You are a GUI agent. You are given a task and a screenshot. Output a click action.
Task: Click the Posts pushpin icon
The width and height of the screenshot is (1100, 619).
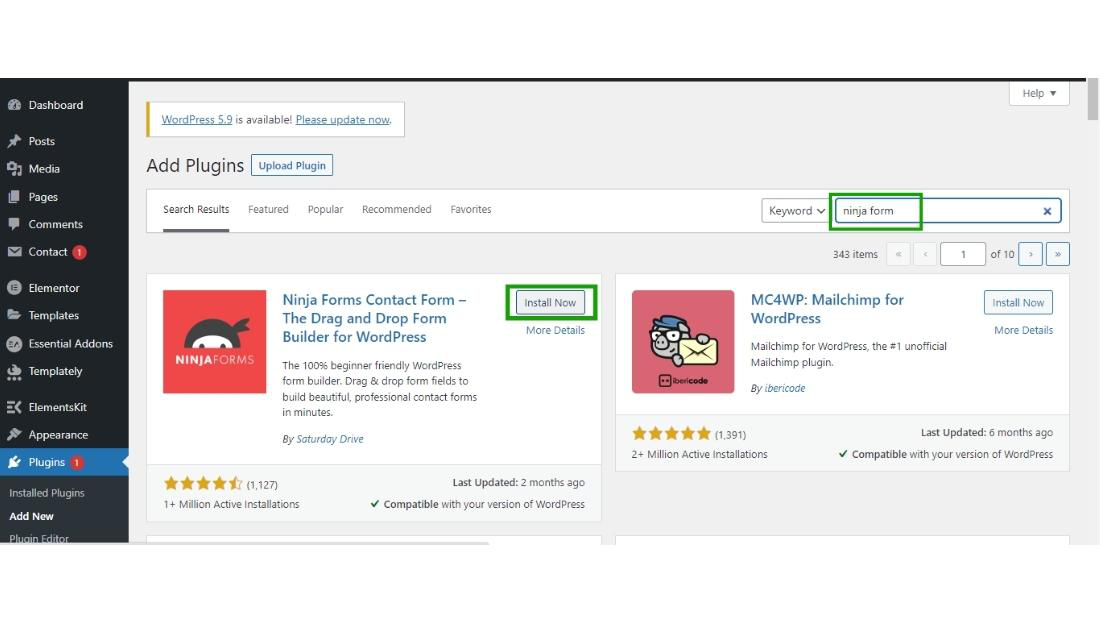[x=14, y=141]
